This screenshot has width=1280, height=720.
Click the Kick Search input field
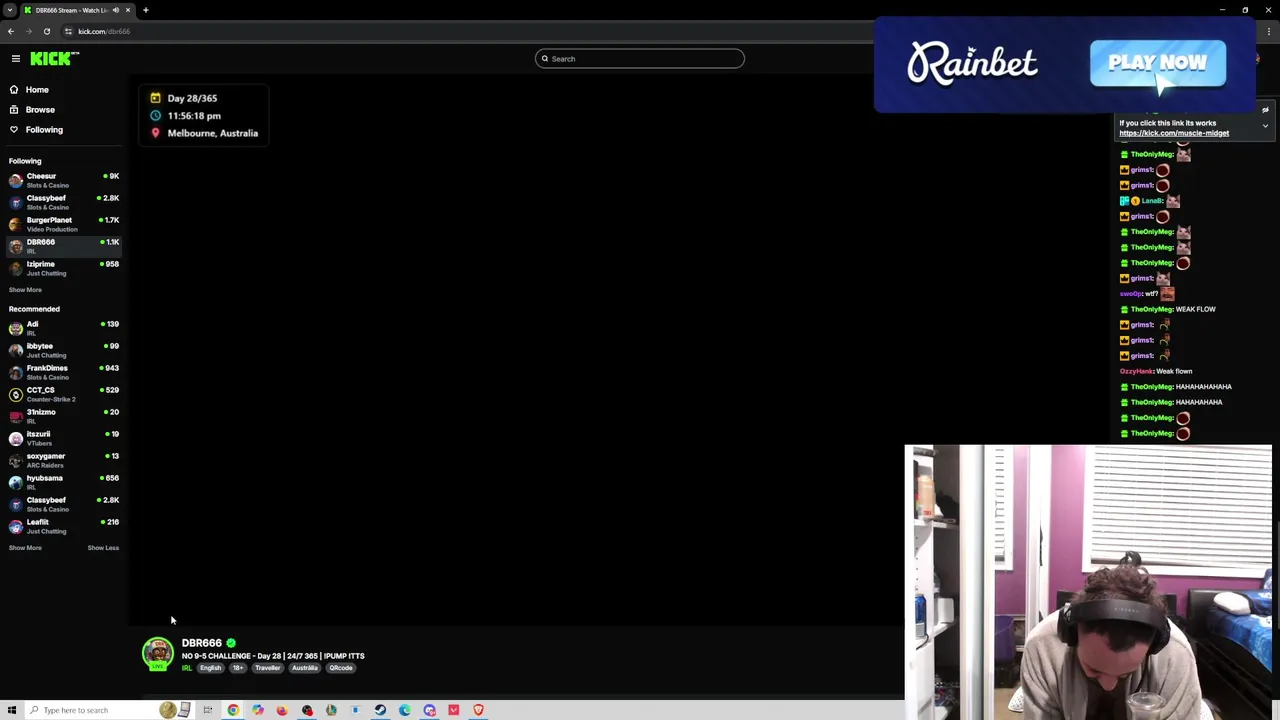[x=640, y=59]
